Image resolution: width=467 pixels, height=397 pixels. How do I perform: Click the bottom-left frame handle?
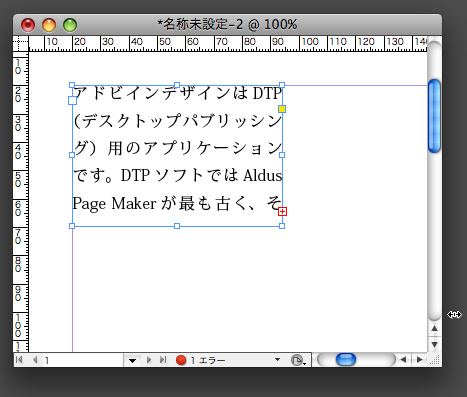coord(72,226)
